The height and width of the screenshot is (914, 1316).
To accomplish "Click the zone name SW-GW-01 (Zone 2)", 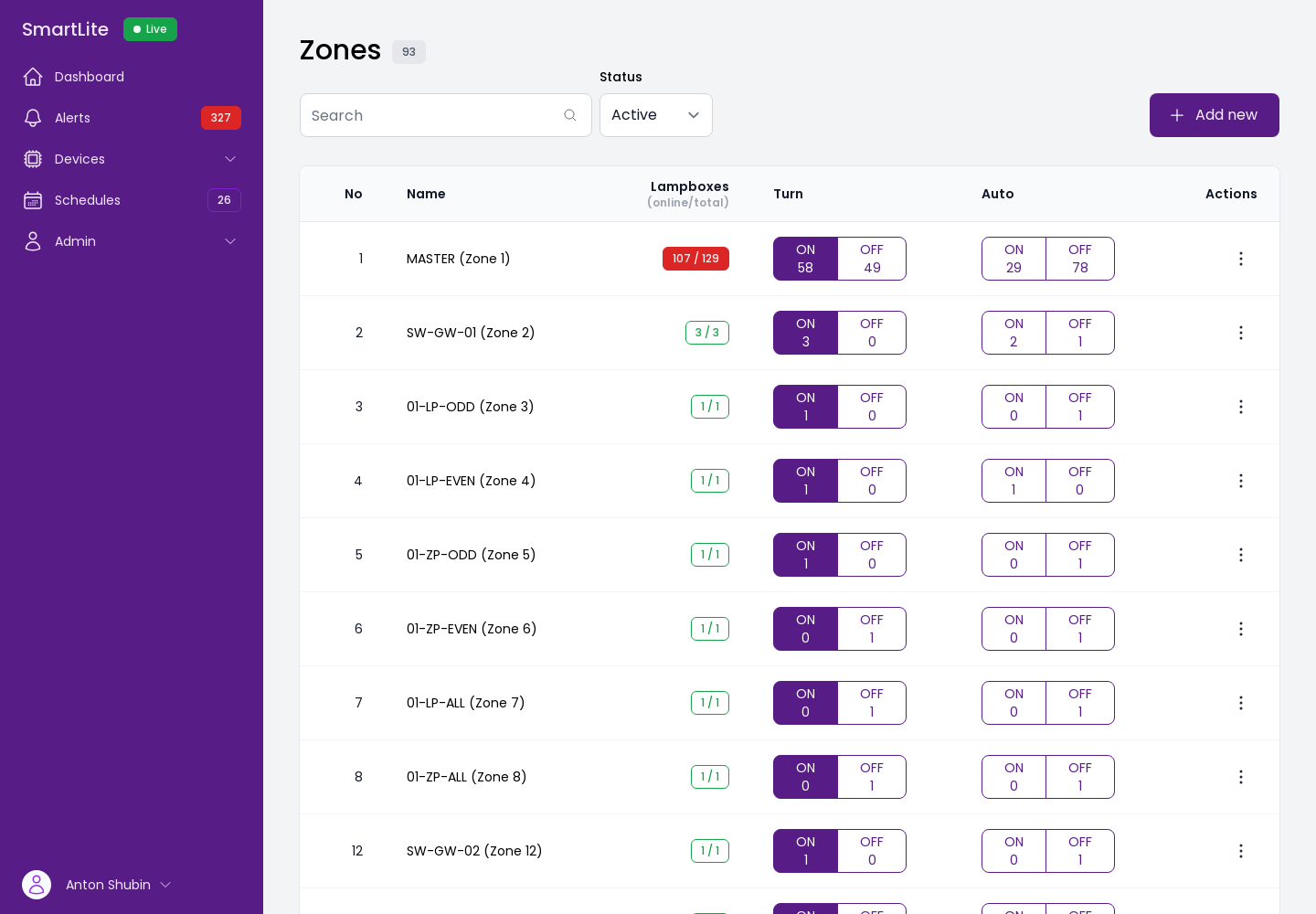I will [471, 333].
